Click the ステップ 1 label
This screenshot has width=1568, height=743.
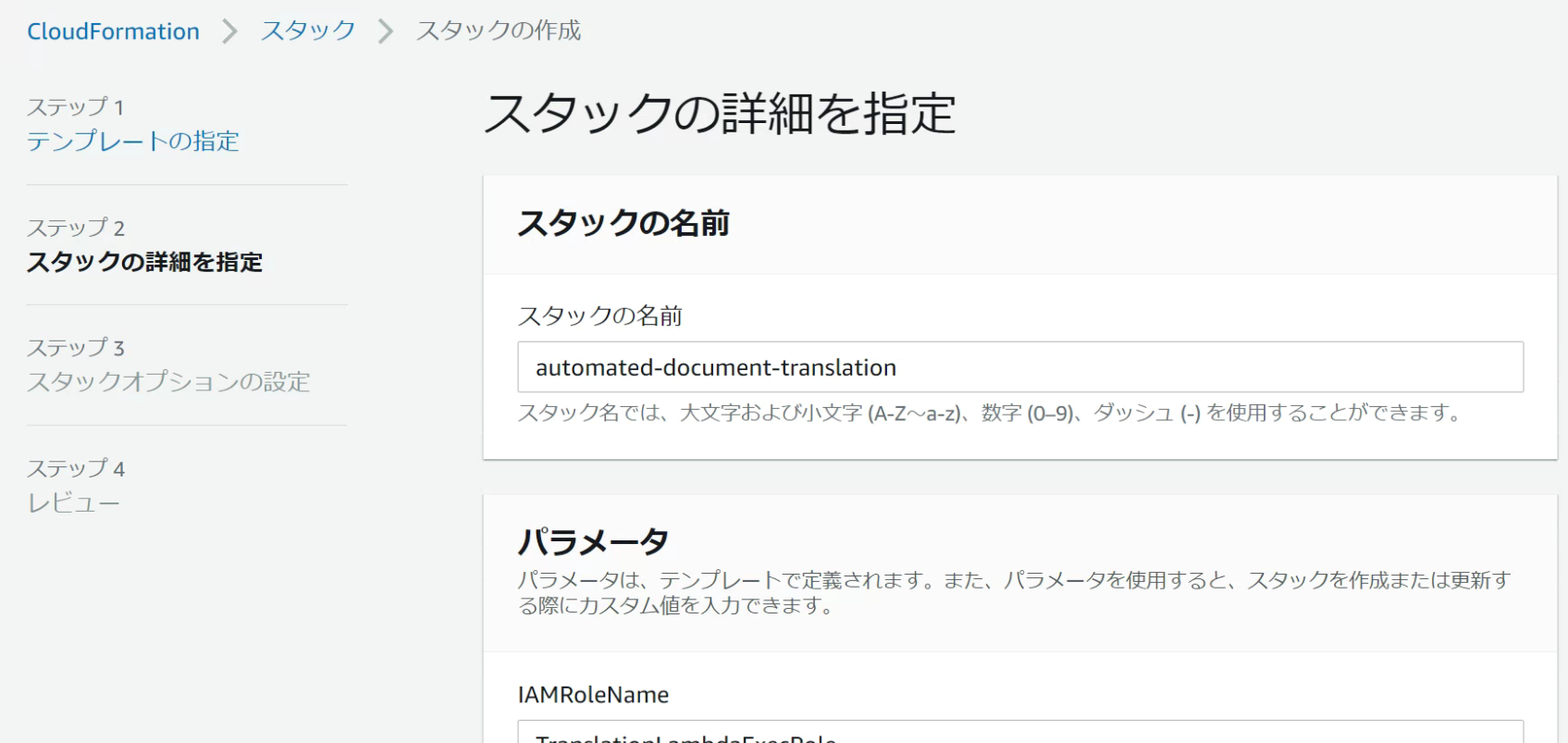click(75, 107)
